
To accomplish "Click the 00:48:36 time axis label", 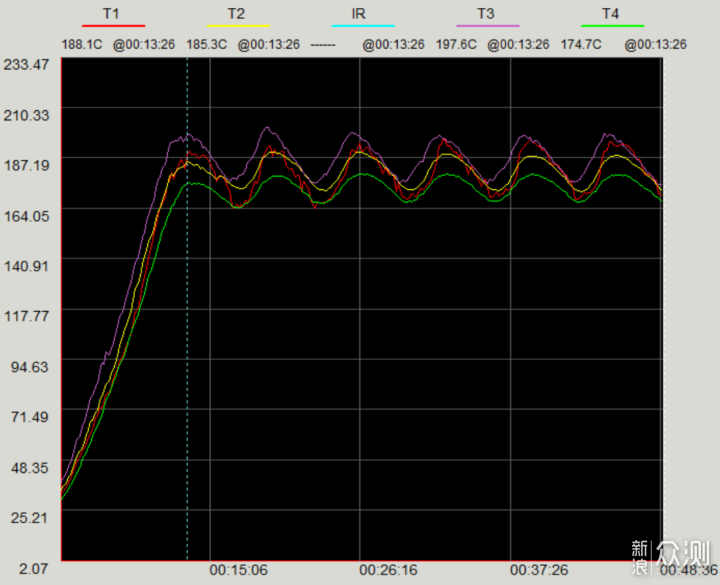I will [x=689, y=570].
